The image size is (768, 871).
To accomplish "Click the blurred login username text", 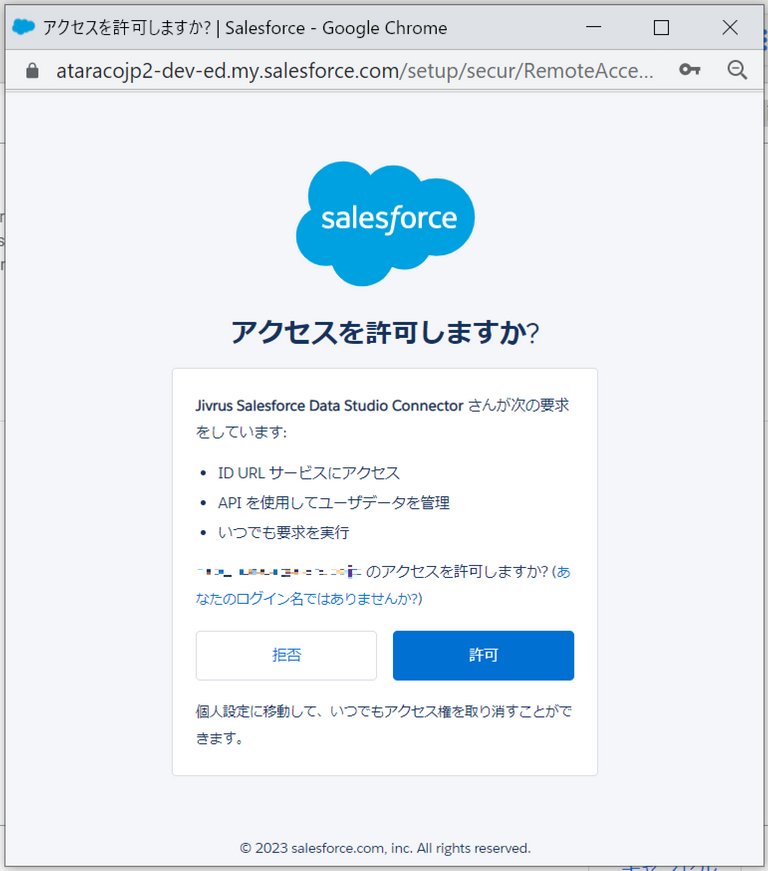I will [x=278, y=571].
